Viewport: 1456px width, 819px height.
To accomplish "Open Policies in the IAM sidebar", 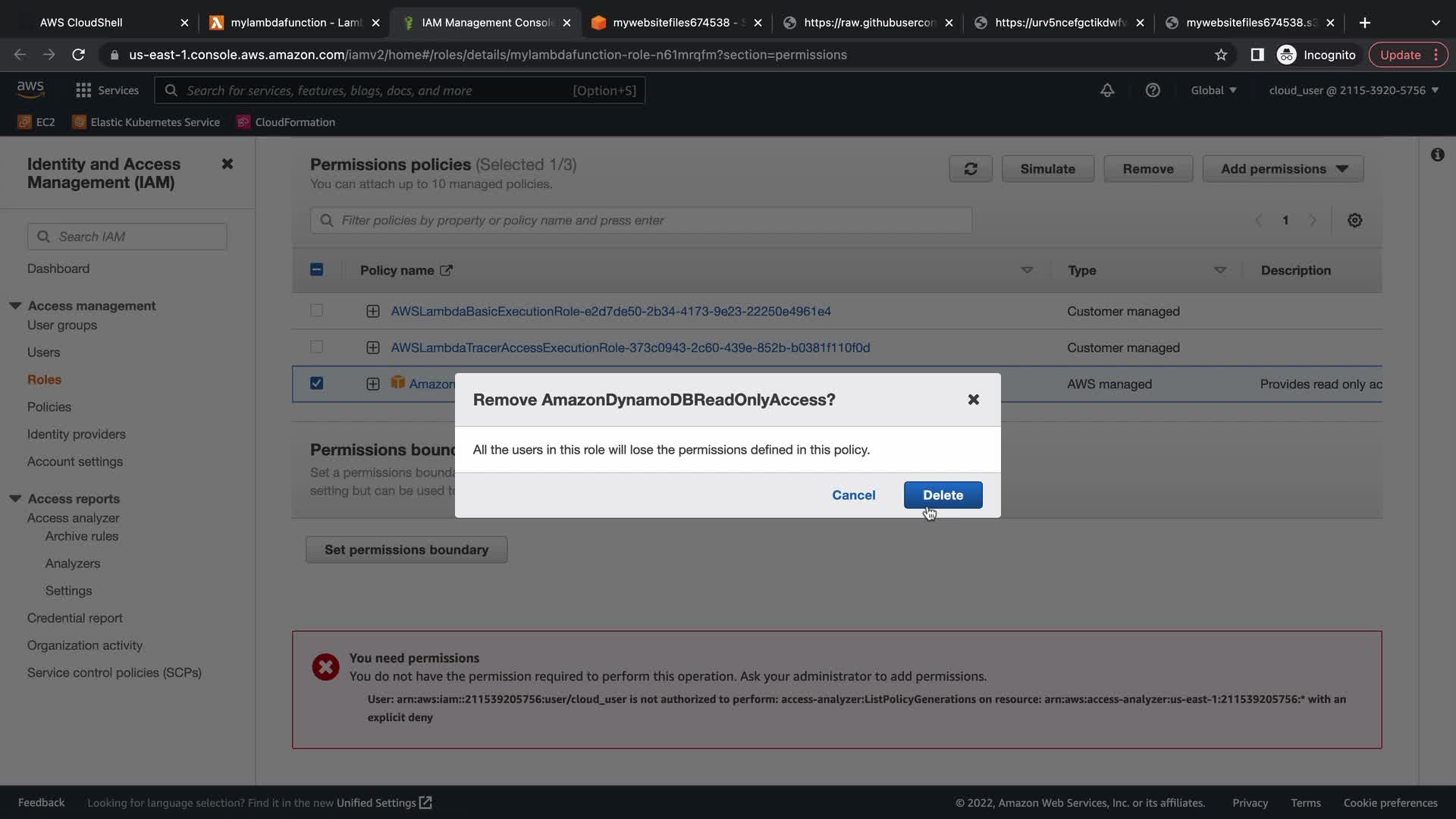I will (x=49, y=406).
